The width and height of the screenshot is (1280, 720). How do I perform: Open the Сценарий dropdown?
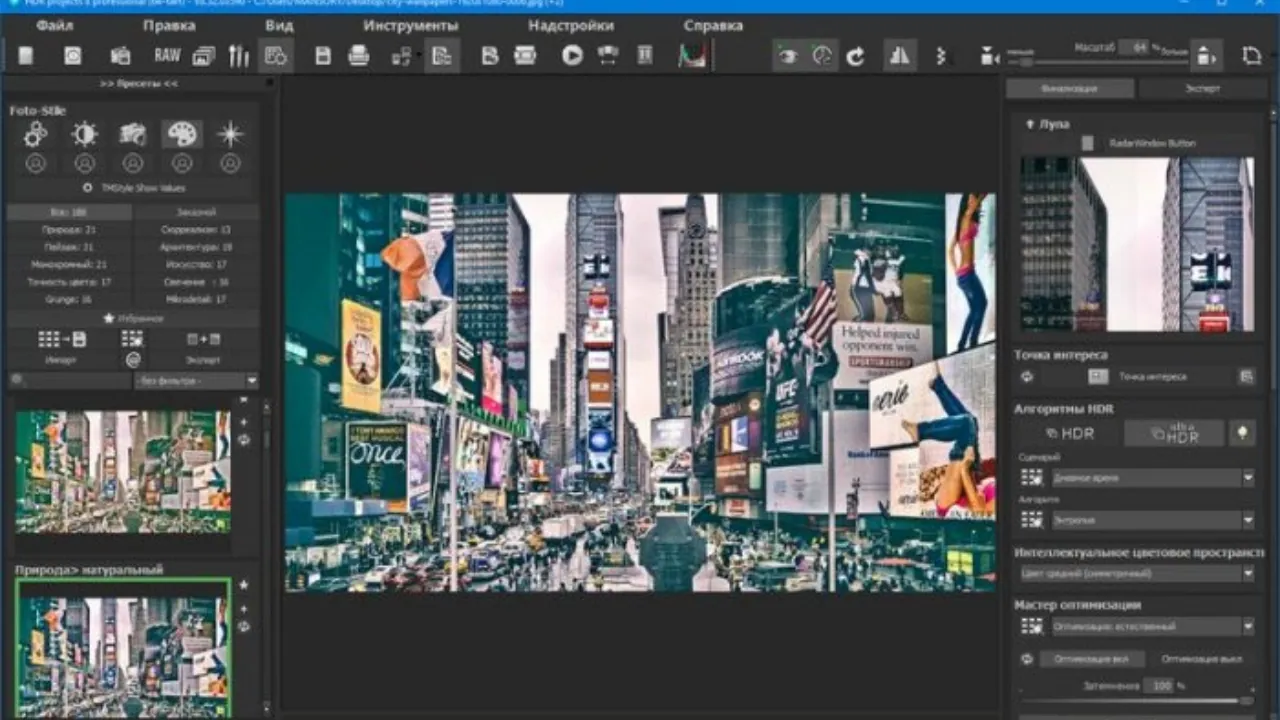(x=1152, y=478)
